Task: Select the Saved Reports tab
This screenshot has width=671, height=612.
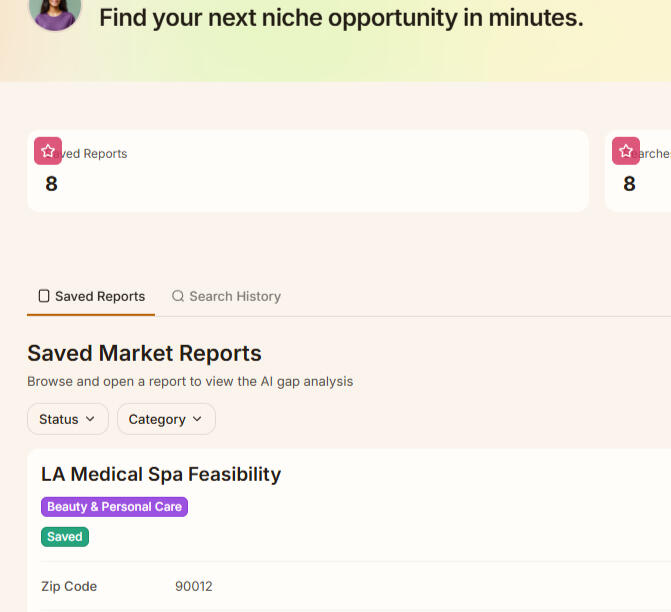Action: click(91, 296)
